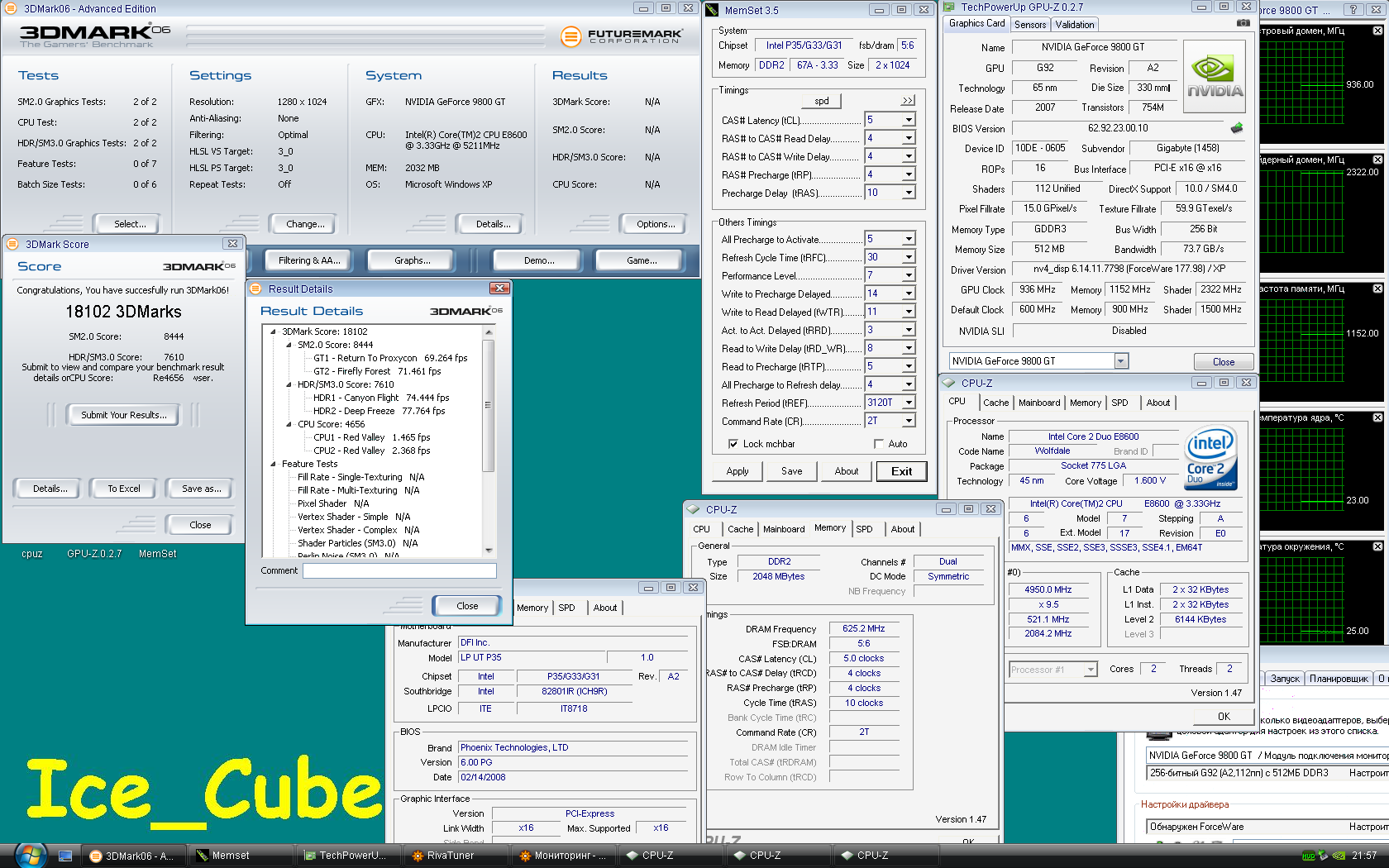
Task: Collapse the CPU Score tree node
Action: (289, 424)
